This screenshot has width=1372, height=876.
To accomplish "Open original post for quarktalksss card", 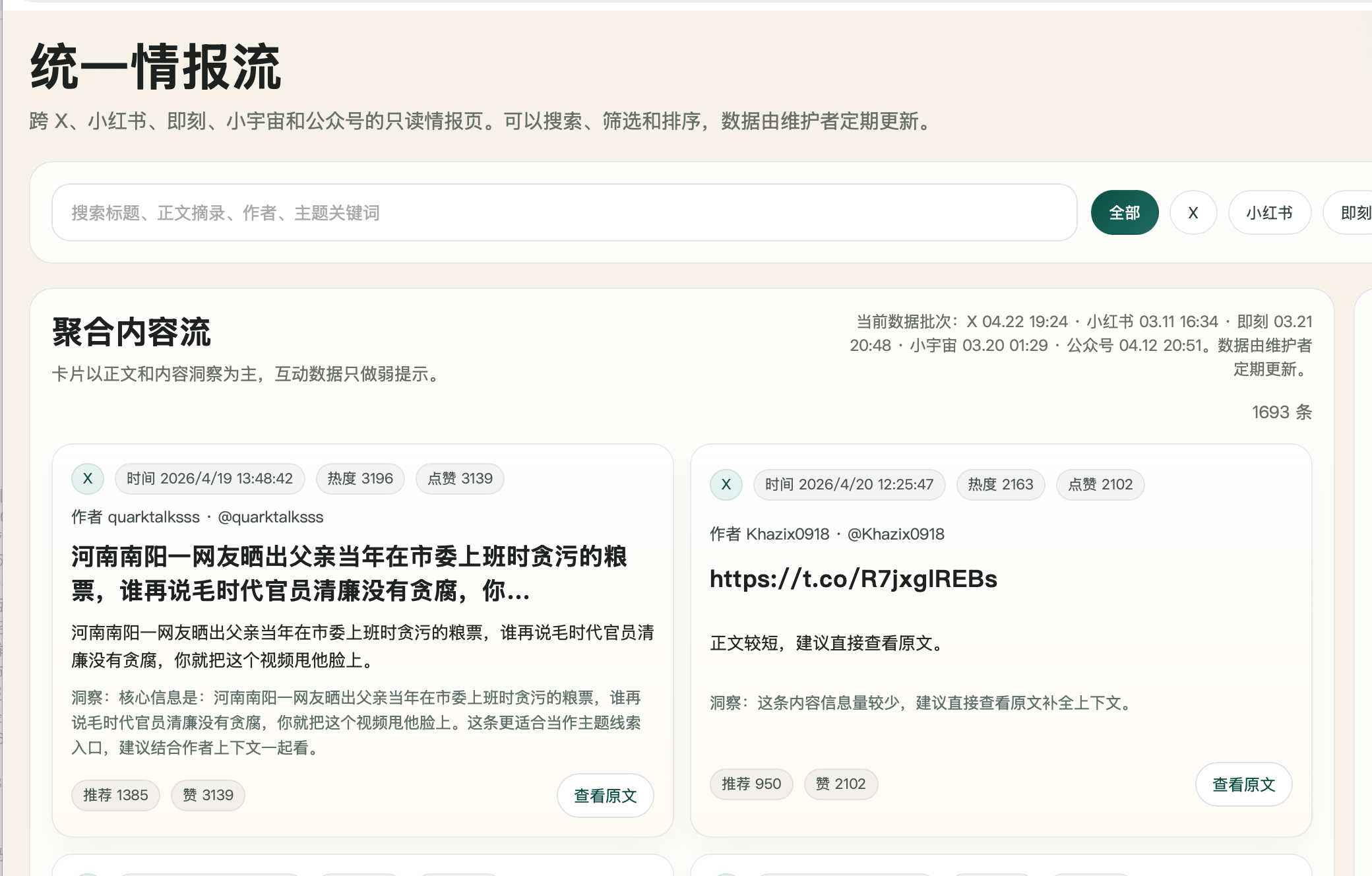I will coord(605,796).
